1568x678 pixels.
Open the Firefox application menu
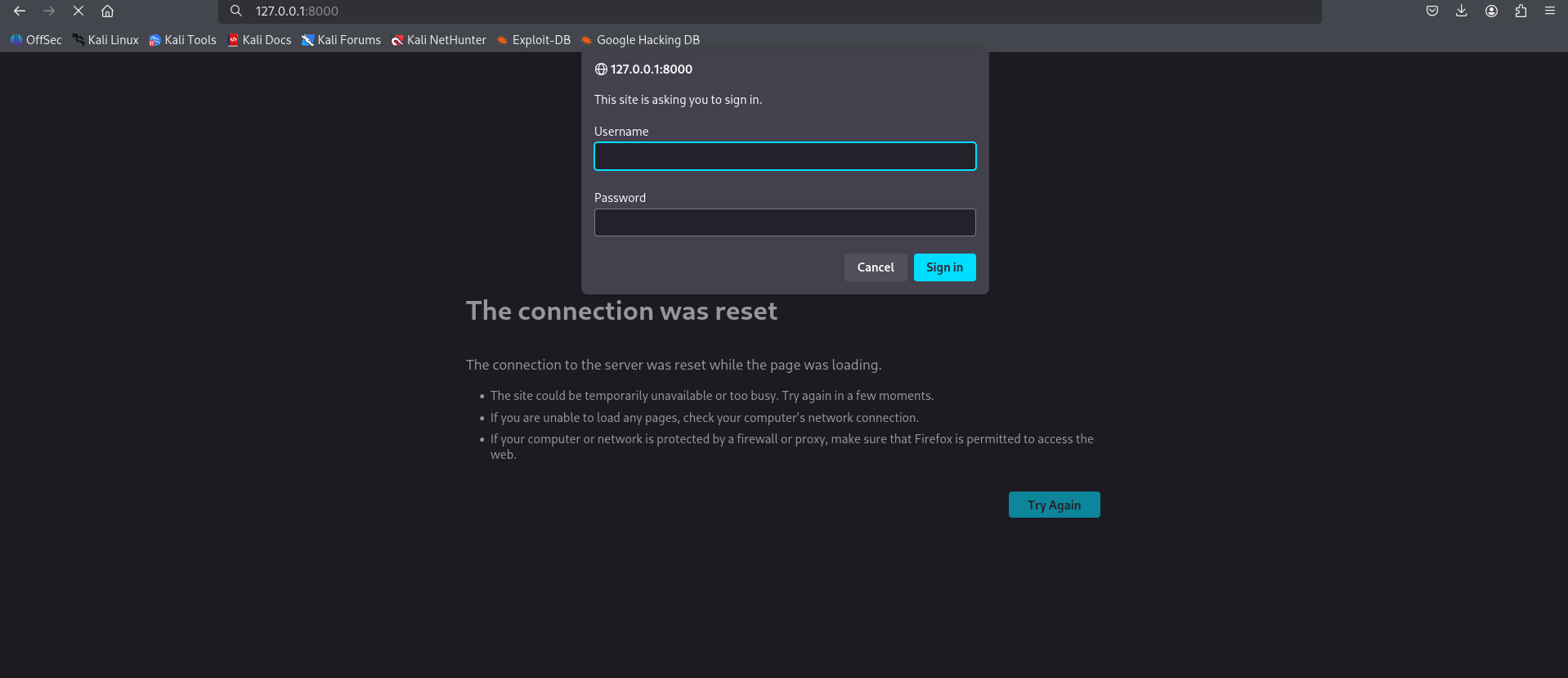(1550, 11)
